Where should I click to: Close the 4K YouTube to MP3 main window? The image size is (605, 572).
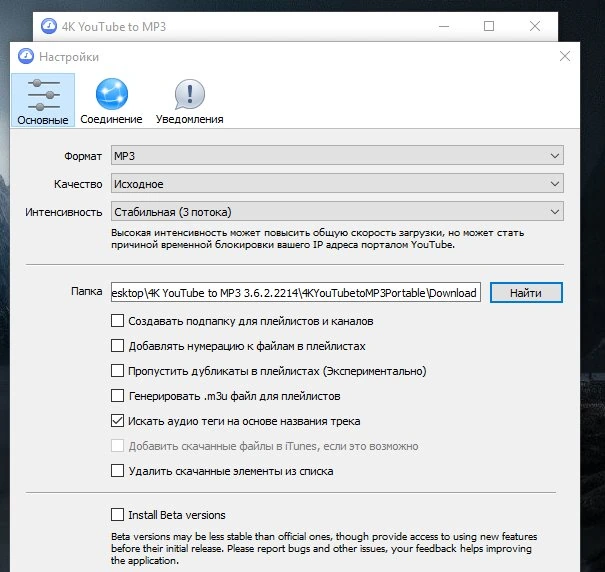coord(535,26)
